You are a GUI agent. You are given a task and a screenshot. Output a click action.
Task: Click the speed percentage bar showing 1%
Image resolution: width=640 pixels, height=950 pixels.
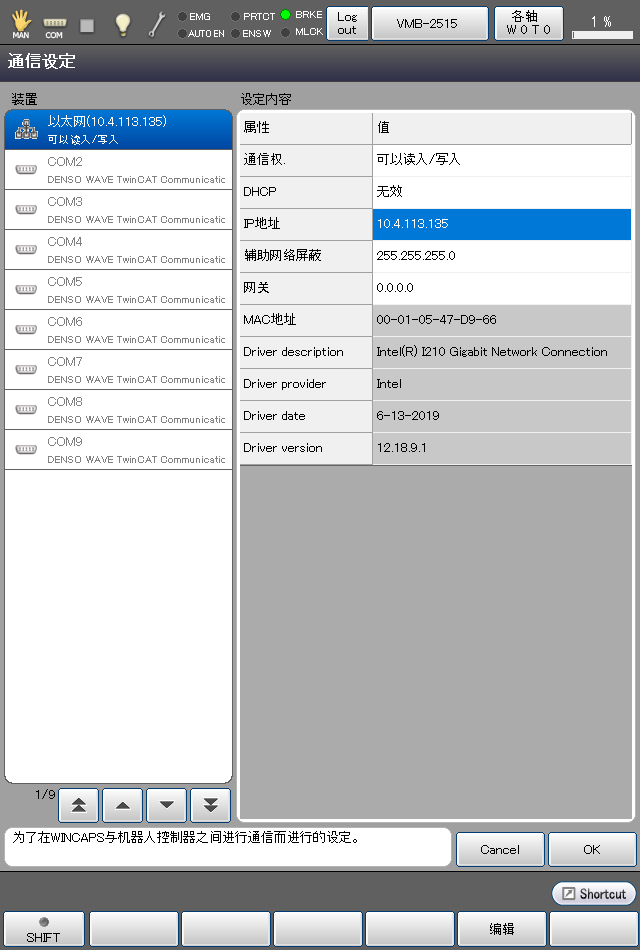pos(601,24)
